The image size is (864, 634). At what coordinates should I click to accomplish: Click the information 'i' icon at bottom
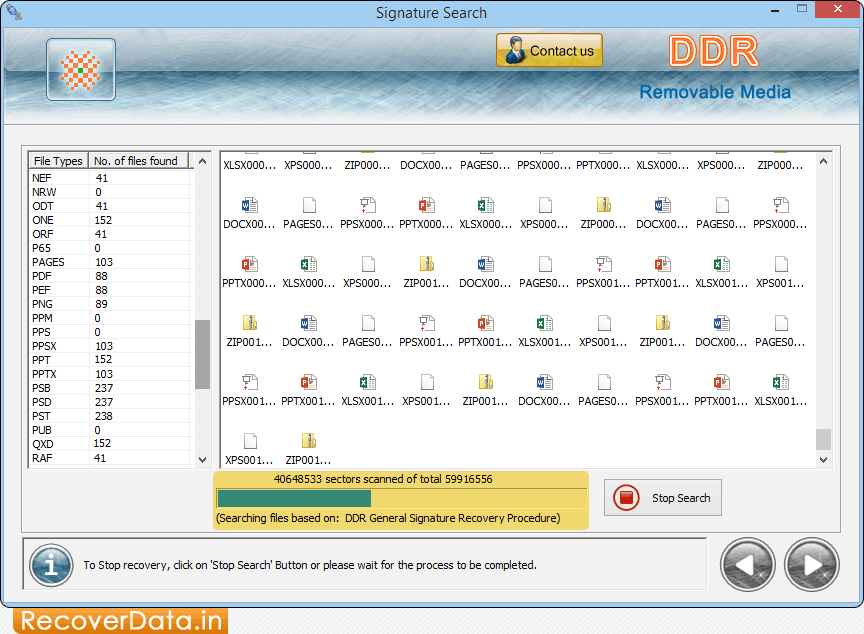[51, 565]
